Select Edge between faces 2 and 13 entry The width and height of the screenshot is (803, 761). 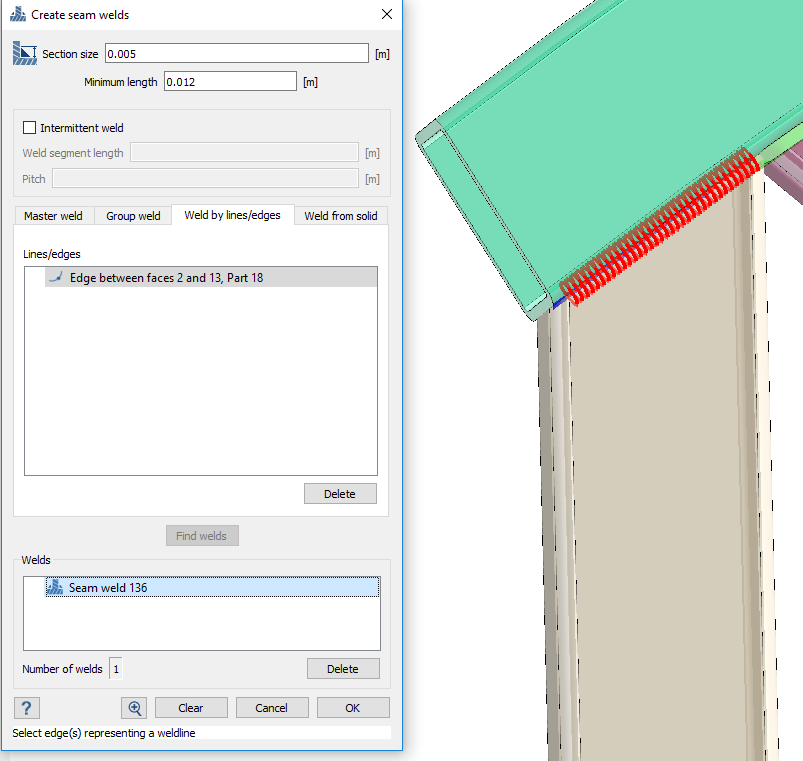pos(166,277)
